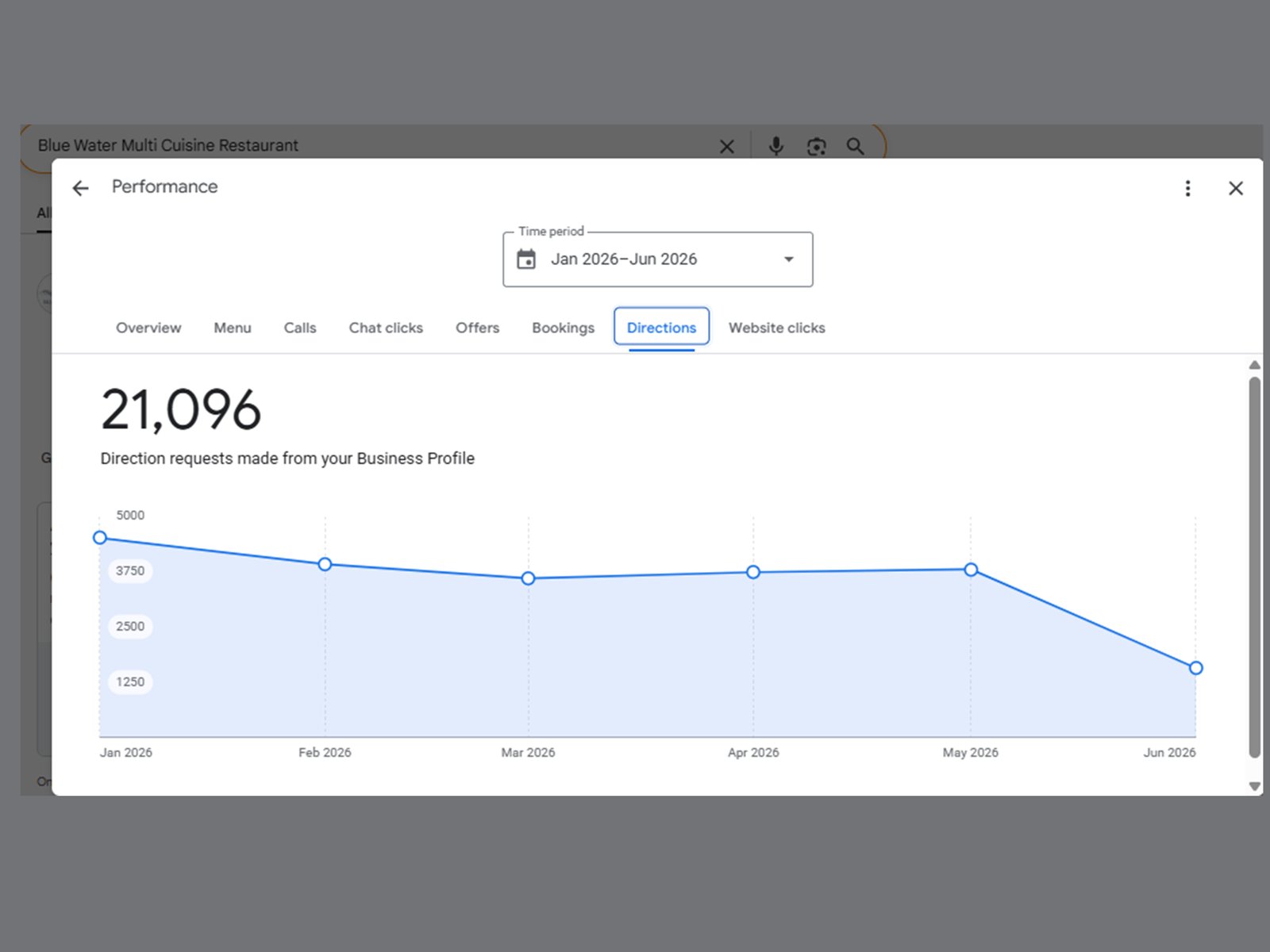Open the Jan 2026–Jun 2026 period selector
The height and width of the screenshot is (952, 1270).
point(658,259)
